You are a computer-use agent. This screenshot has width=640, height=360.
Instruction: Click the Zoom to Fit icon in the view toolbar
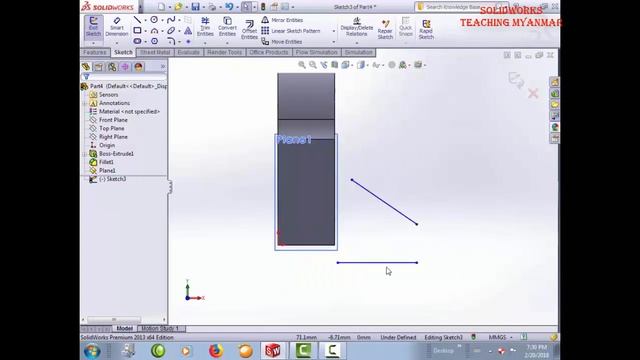302,65
